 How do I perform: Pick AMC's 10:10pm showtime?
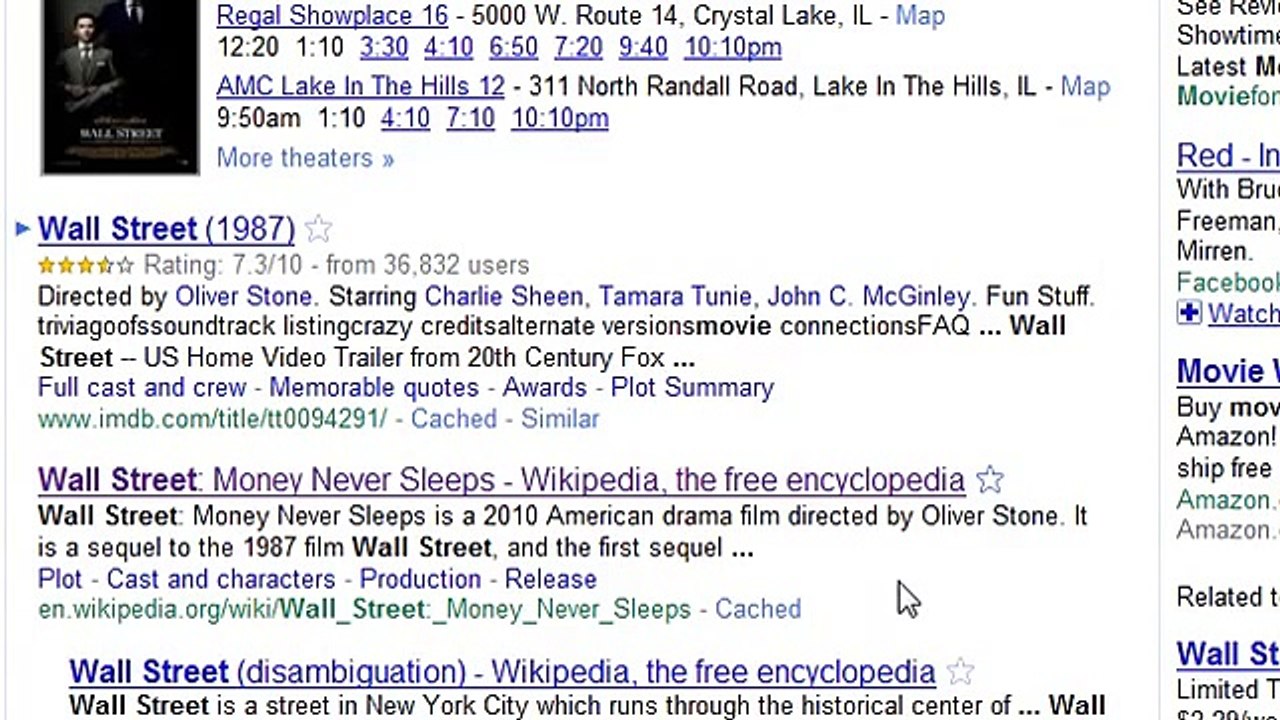point(560,118)
